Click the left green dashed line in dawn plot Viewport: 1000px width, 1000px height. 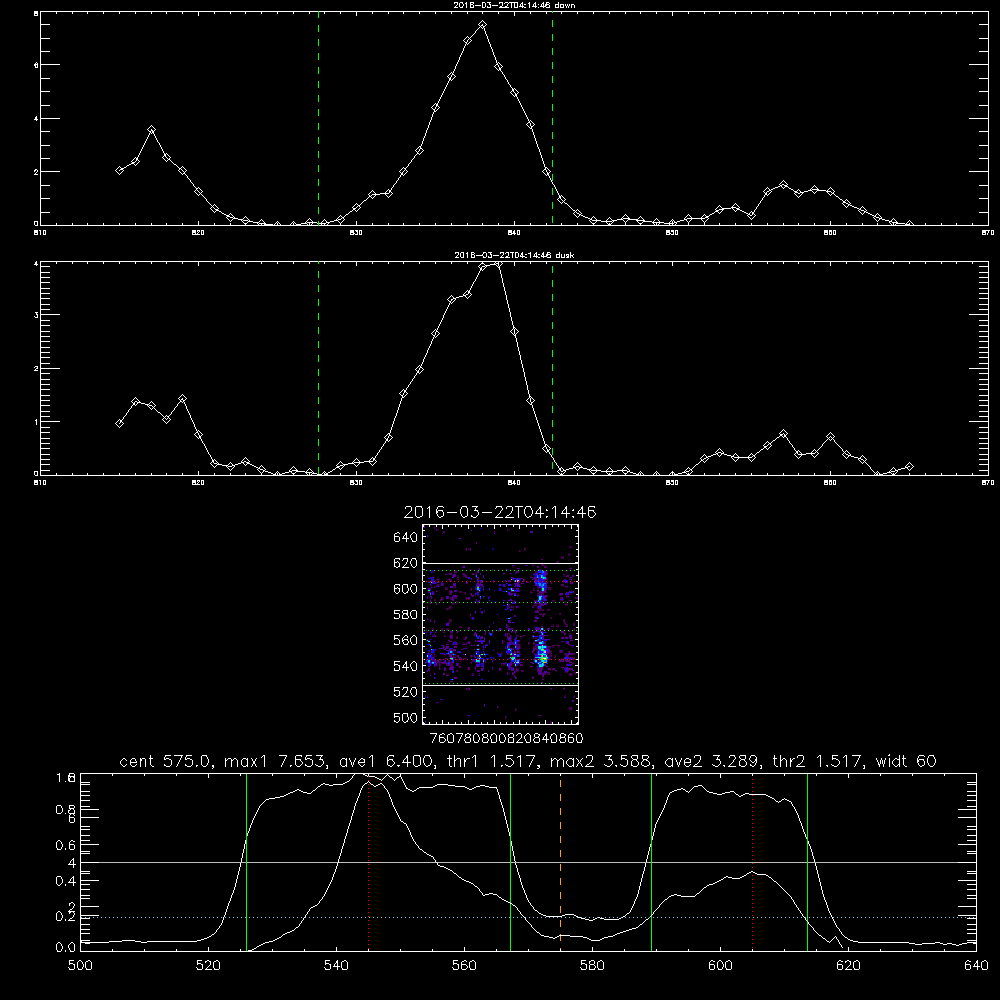(318, 119)
